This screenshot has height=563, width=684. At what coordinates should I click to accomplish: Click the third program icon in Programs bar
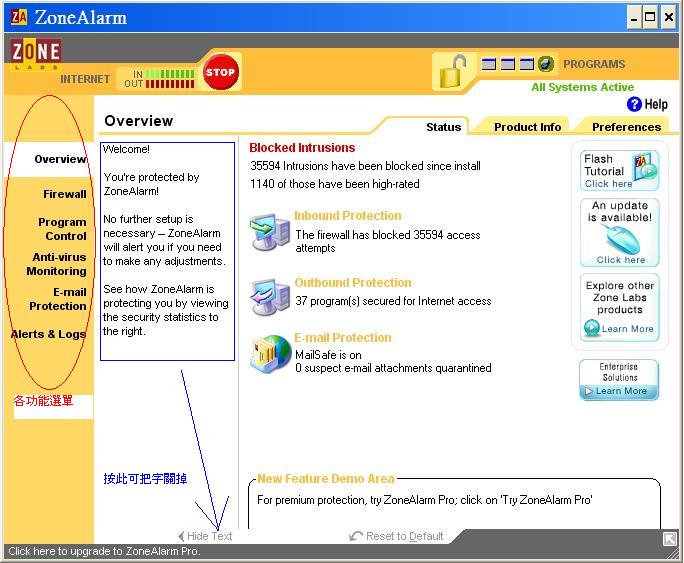pyautogui.click(x=527, y=64)
